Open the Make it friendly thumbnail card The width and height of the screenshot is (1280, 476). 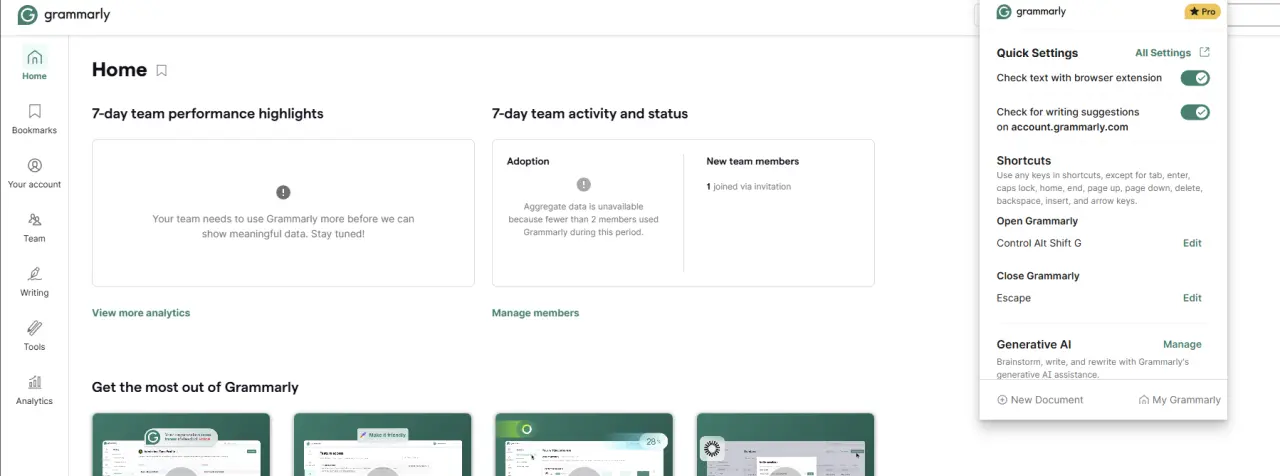tap(383, 444)
